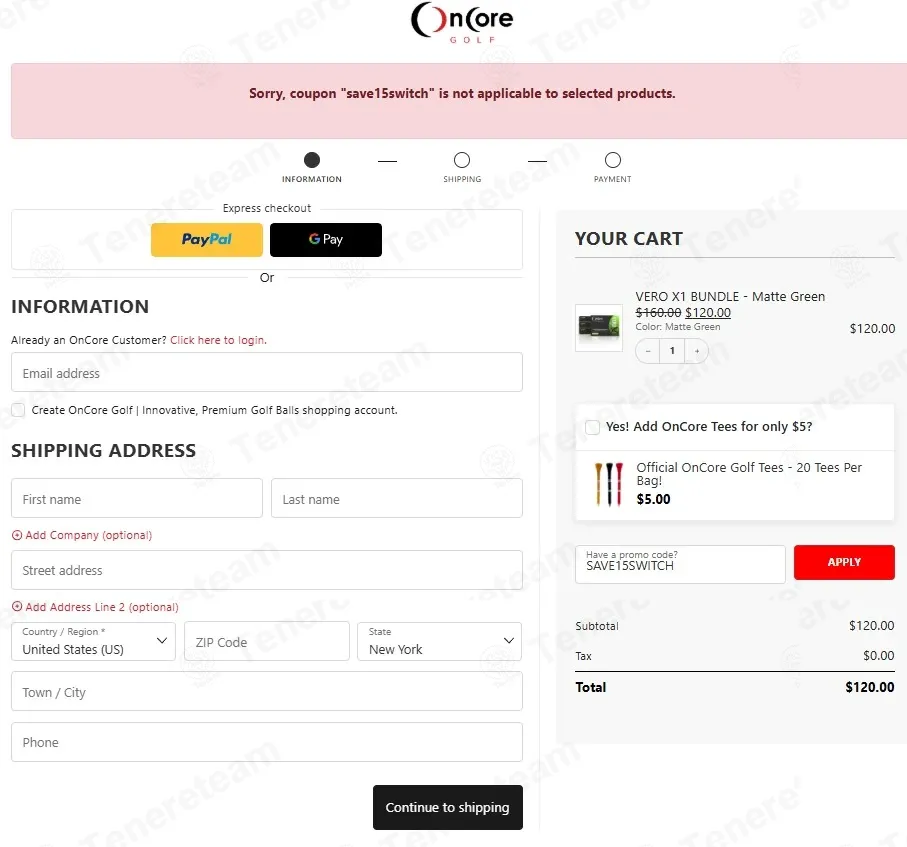Focus the Last name field

[x=397, y=498]
